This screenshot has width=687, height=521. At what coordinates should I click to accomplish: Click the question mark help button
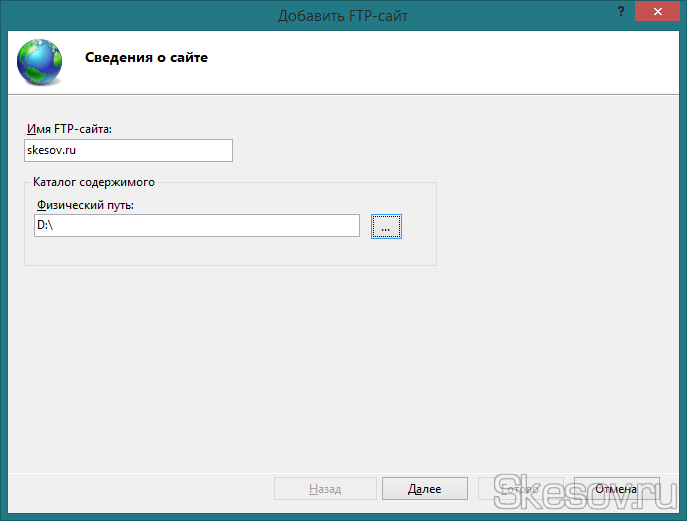coord(617,14)
